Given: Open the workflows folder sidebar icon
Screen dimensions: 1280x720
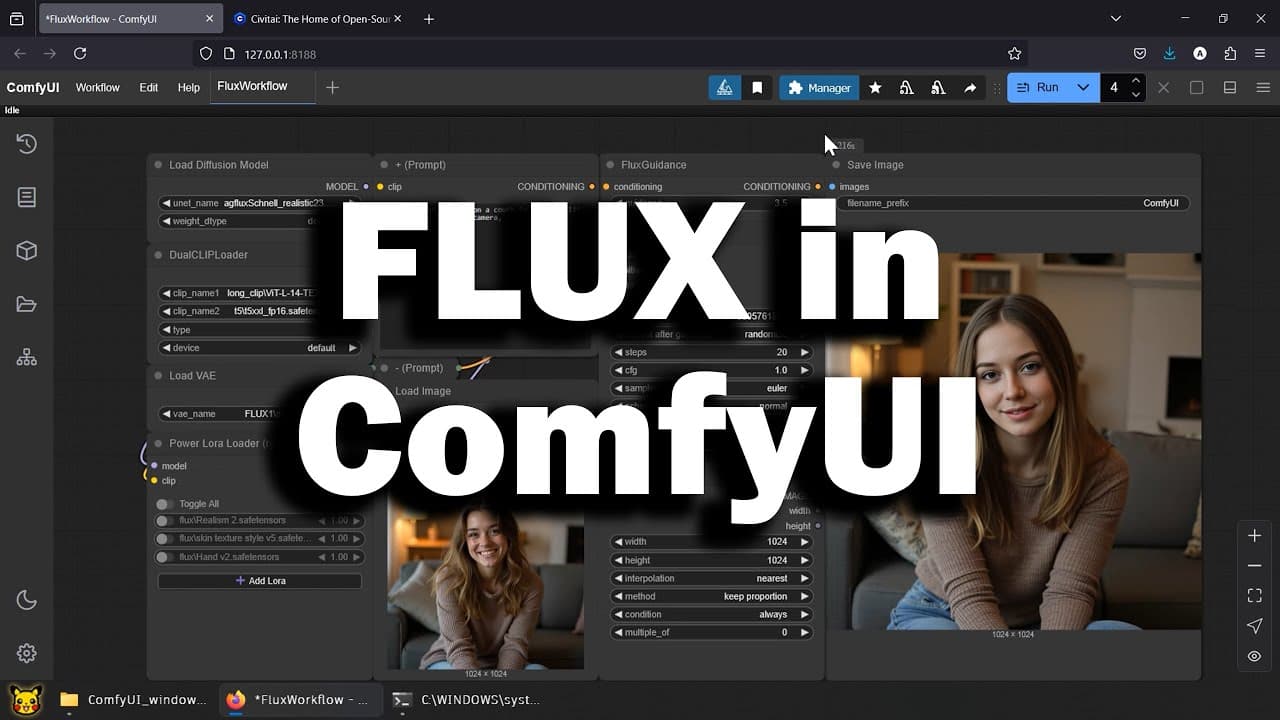Looking at the screenshot, I should (x=27, y=304).
